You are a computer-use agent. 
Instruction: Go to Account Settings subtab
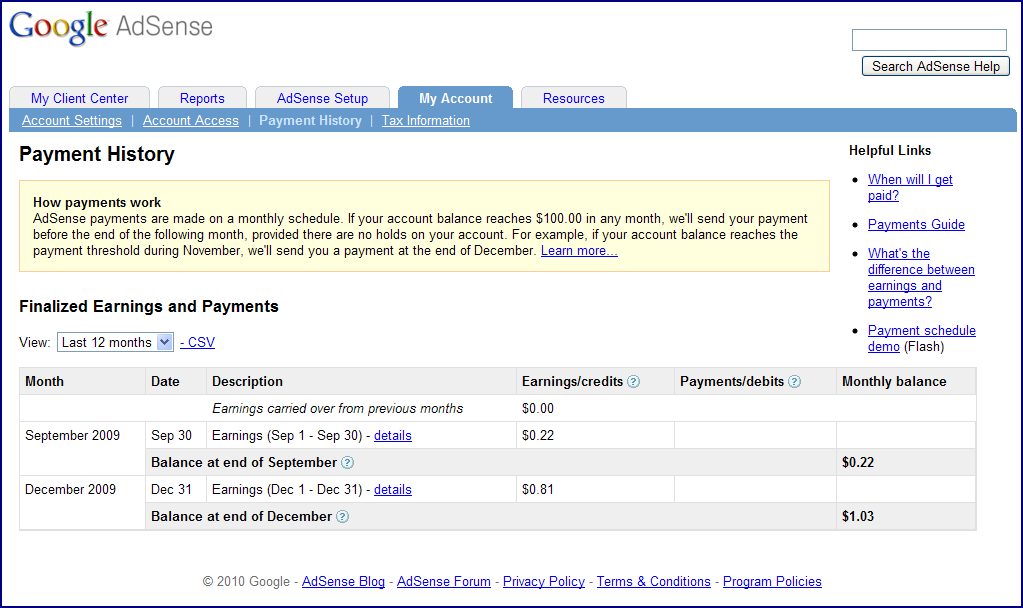point(72,121)
